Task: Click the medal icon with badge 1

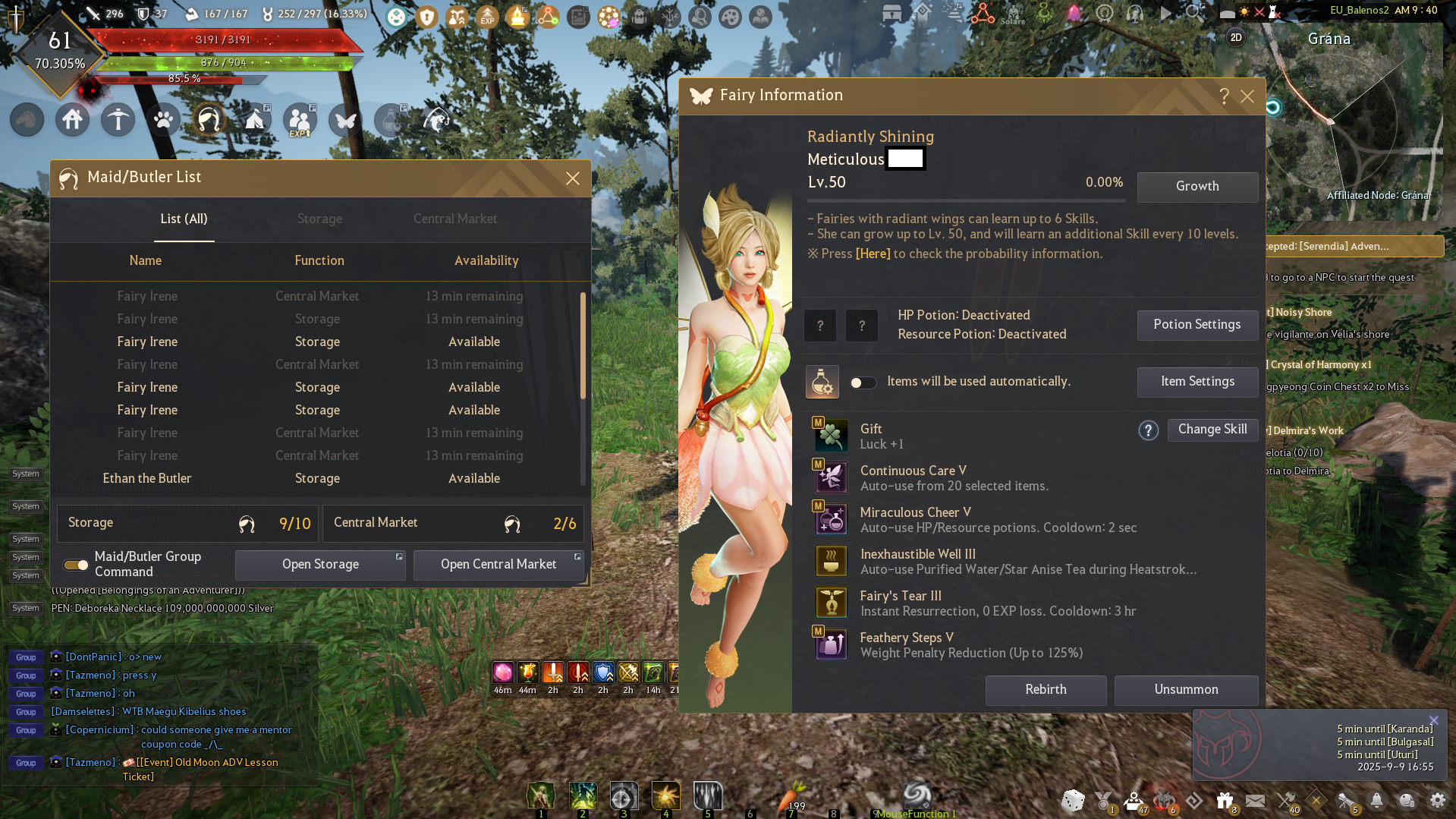Action: click(x=1104, y=801)
